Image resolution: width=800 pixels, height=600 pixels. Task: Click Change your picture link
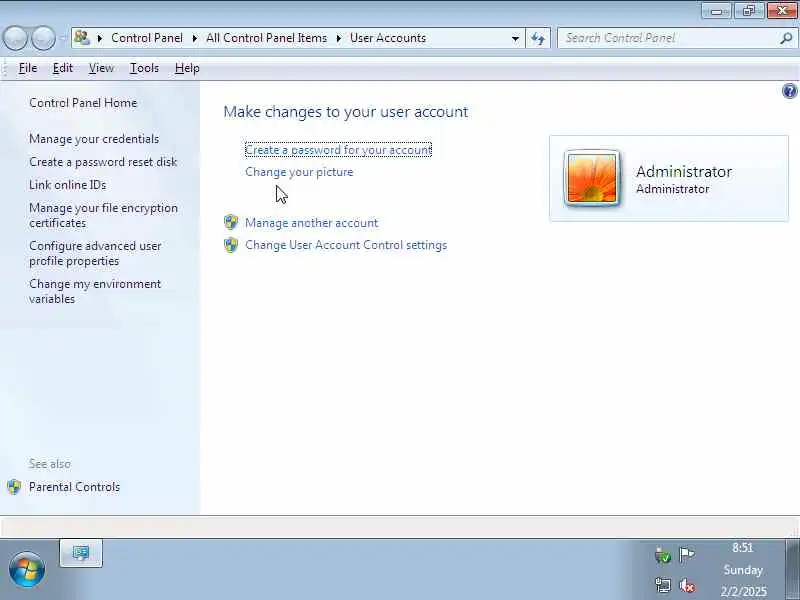point(299,172)
